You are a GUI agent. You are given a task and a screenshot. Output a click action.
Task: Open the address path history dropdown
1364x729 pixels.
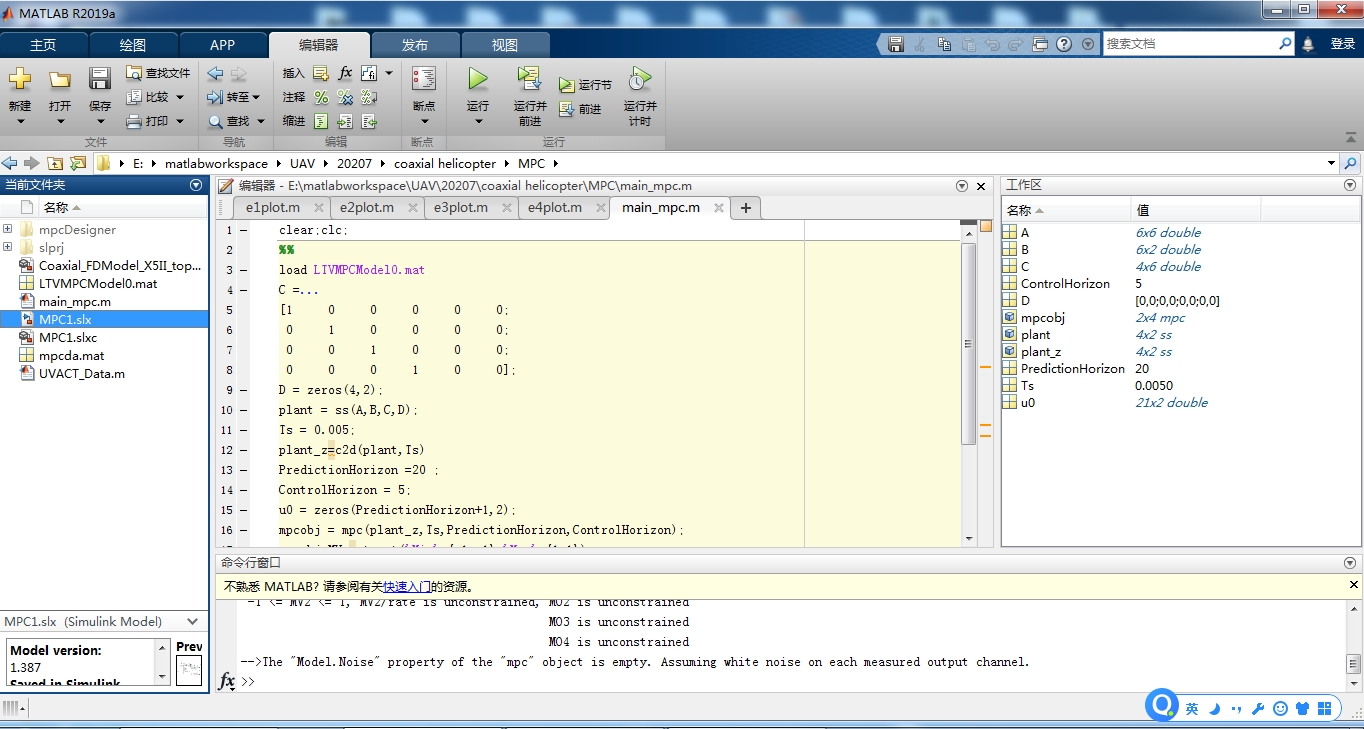tap(1331, 163)
